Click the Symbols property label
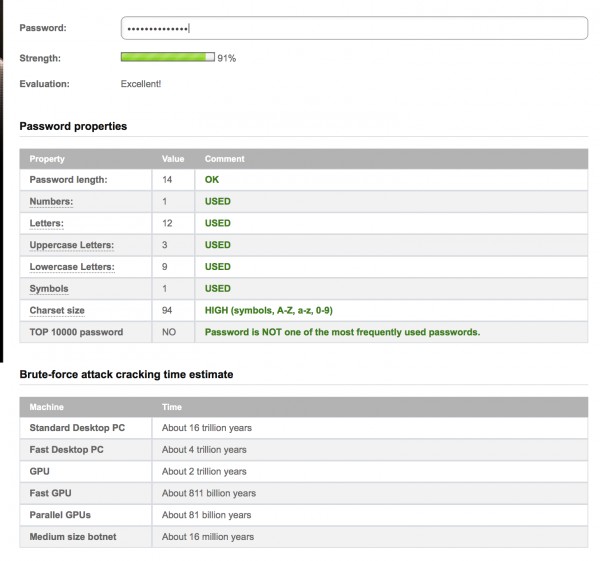 (49, 289)
